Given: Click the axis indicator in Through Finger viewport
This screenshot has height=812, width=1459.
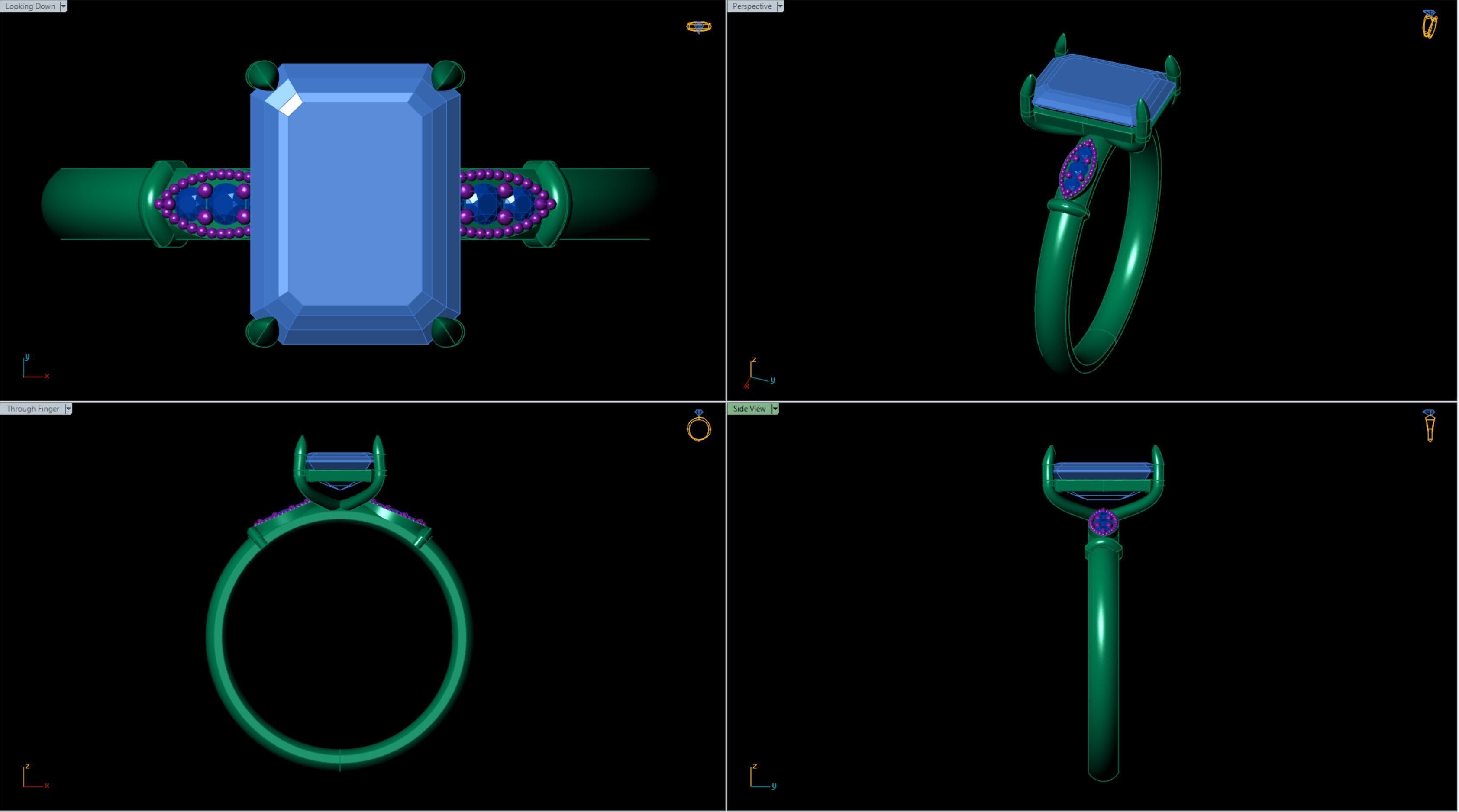Looking at the screenshot, I should (x=35, y=777).
